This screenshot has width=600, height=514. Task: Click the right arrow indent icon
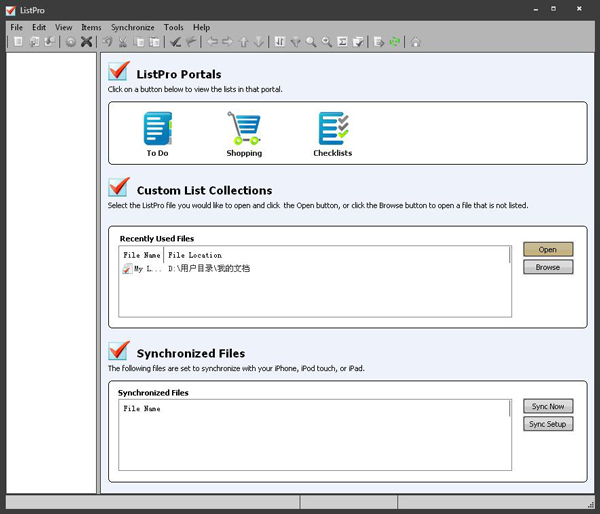(x=228, y=41)
